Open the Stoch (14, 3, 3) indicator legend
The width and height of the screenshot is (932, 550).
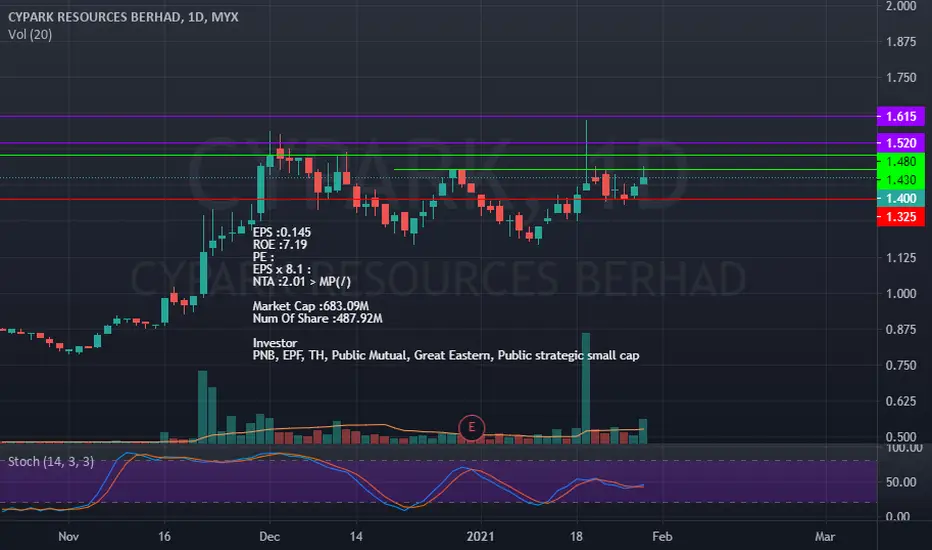point(51,461)
